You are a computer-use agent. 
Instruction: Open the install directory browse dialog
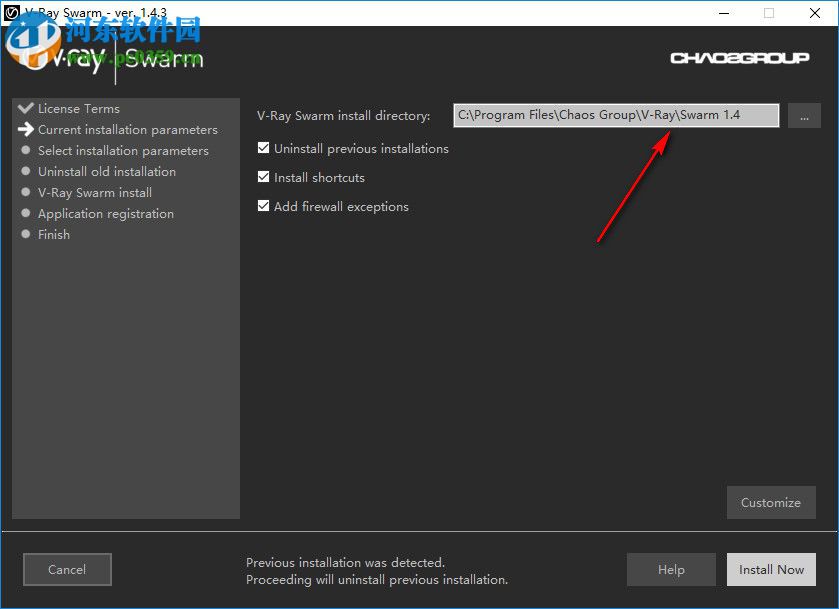(x=804, y=115)
